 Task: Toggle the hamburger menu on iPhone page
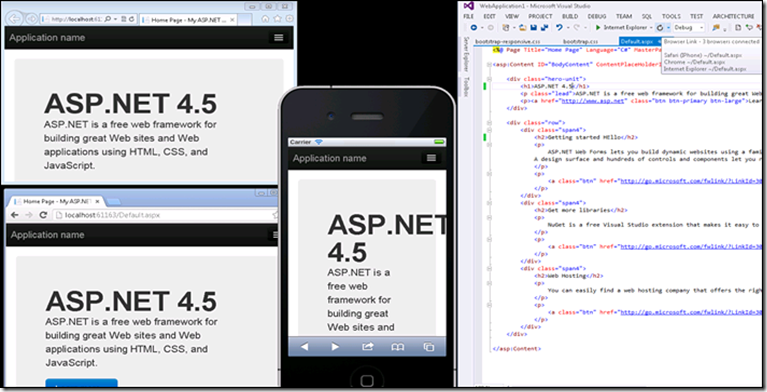coord(431,158)
